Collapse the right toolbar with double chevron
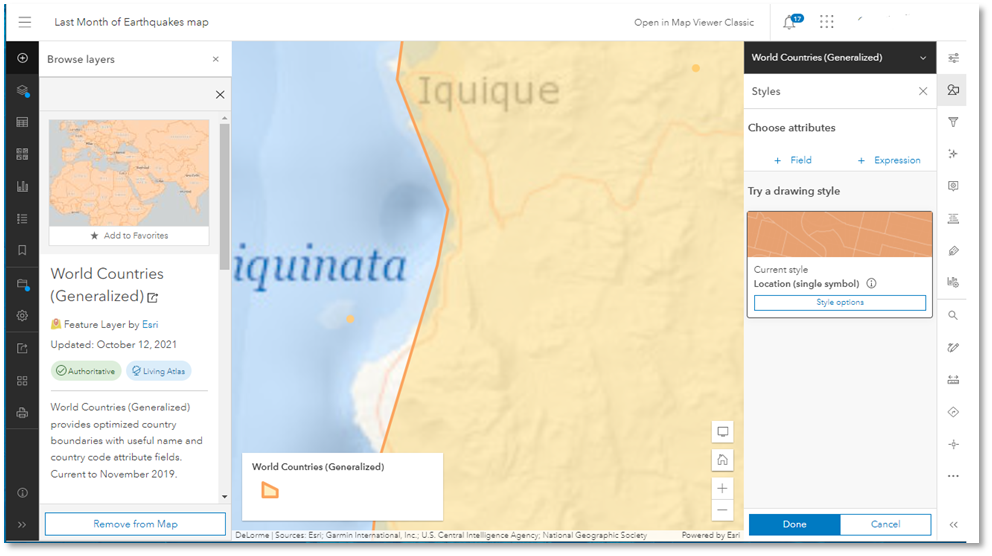The width and height of the screenshot is (992, 556). (953, 524)
